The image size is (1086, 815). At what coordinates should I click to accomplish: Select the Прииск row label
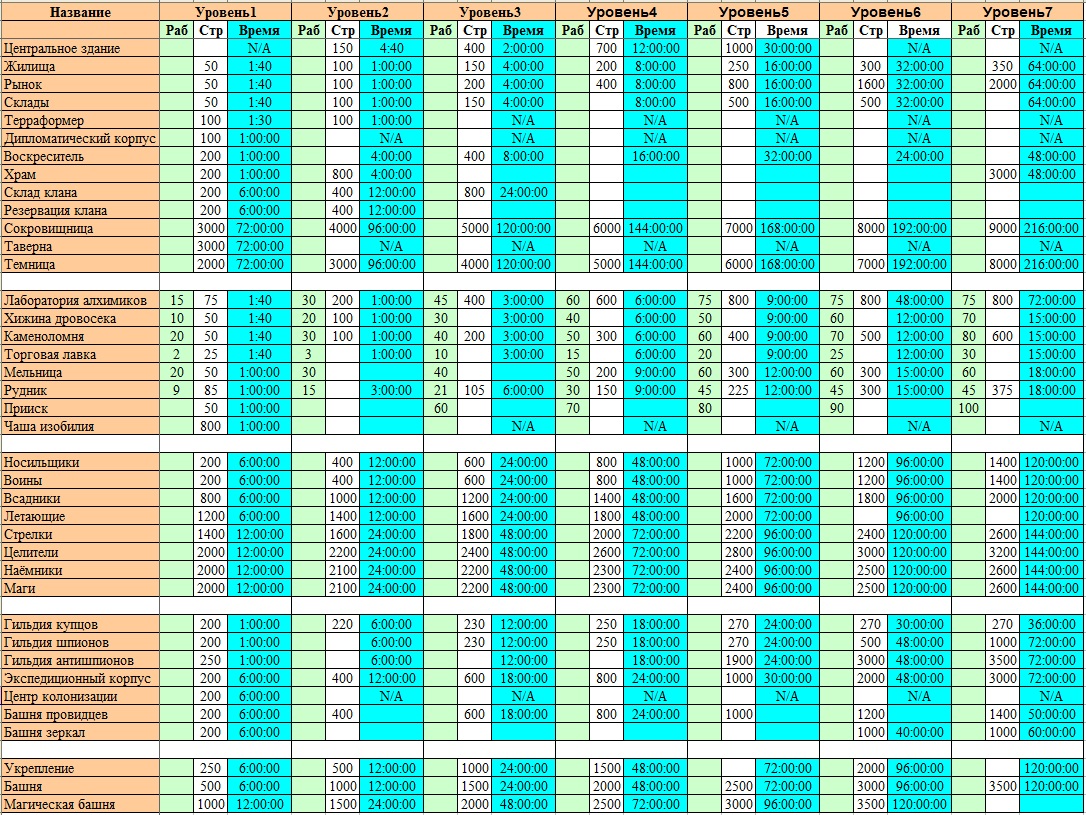[80, 409]
